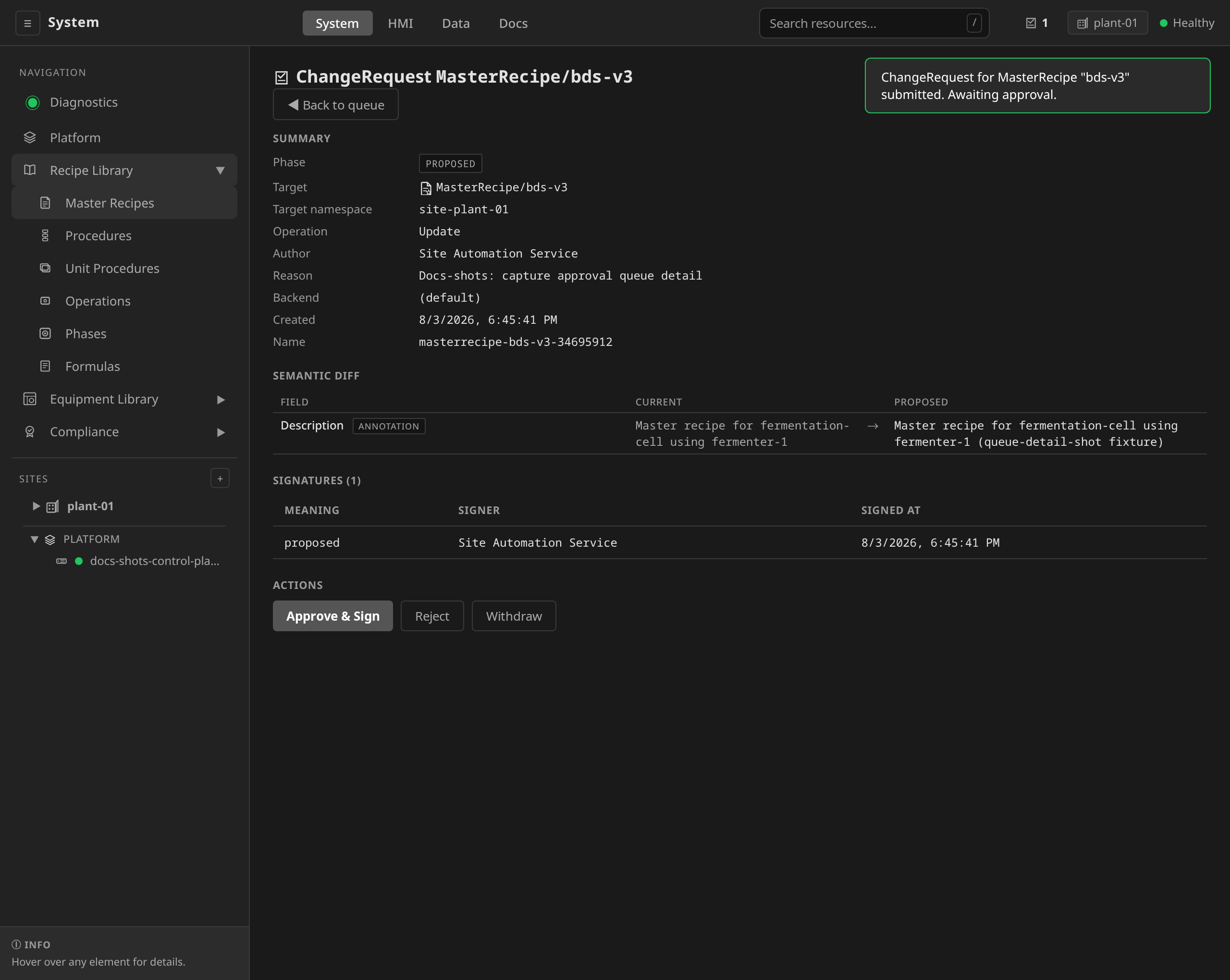Toggle the sidebar hamburger menu
Viewport: 1230px width, 980px height.
27,24
